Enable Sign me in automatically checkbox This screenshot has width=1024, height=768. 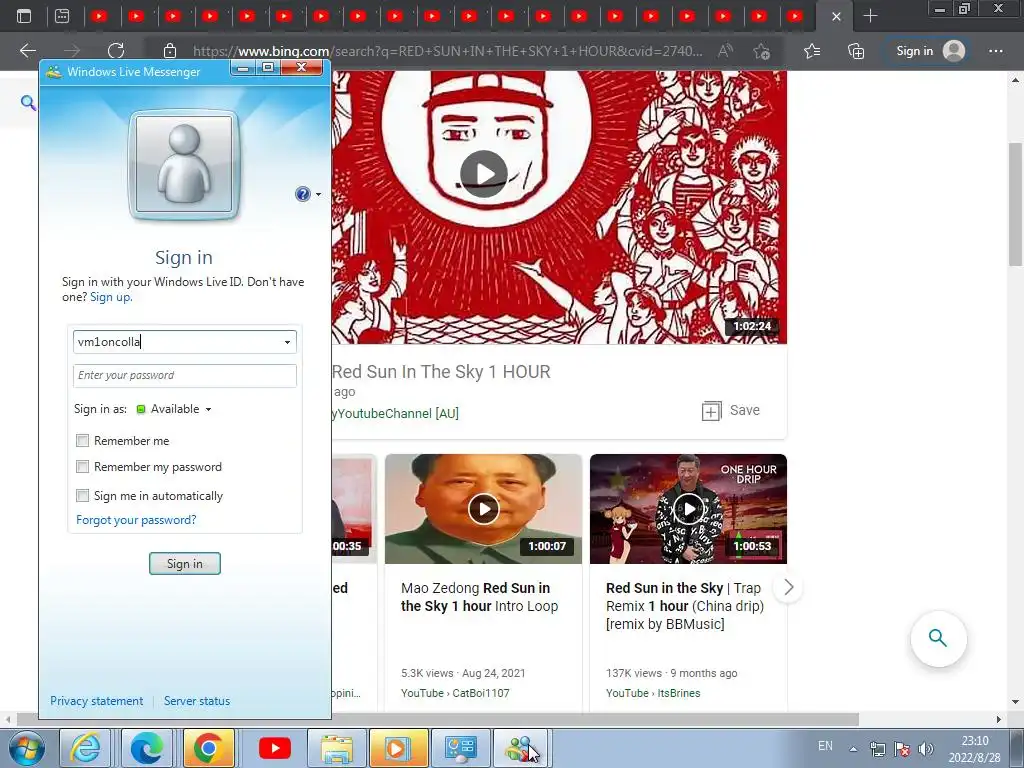(82, 496)
